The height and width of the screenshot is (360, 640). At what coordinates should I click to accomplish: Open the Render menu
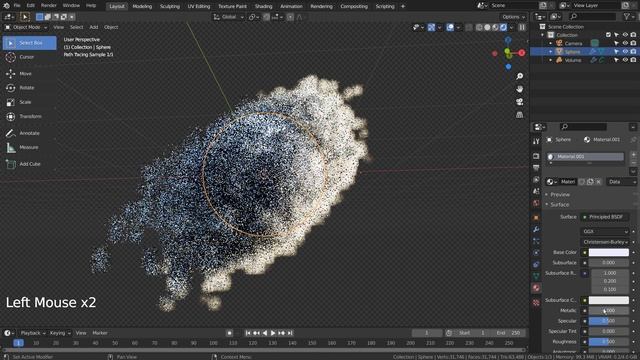coord(49,6)
